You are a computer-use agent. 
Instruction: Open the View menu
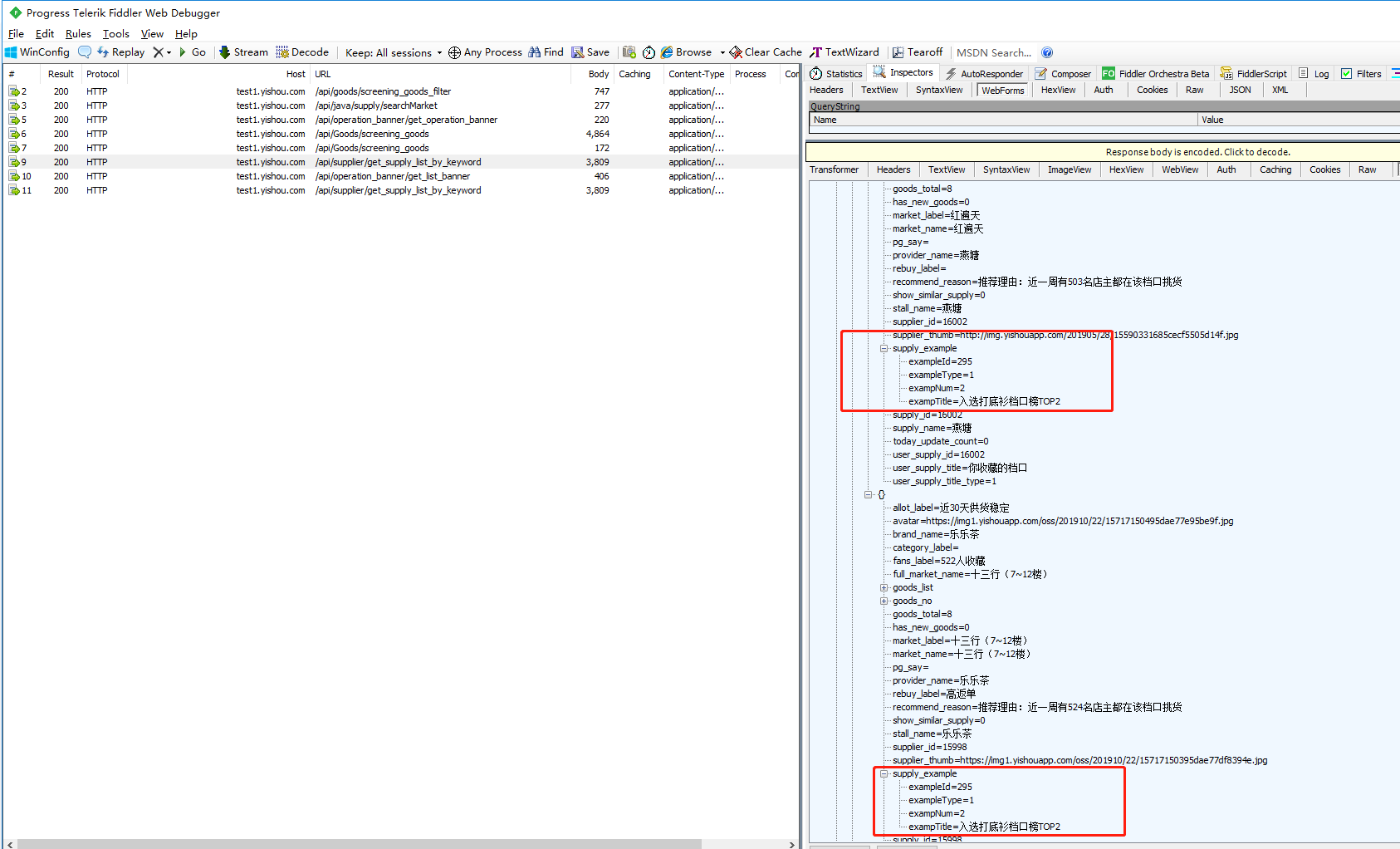152,34
